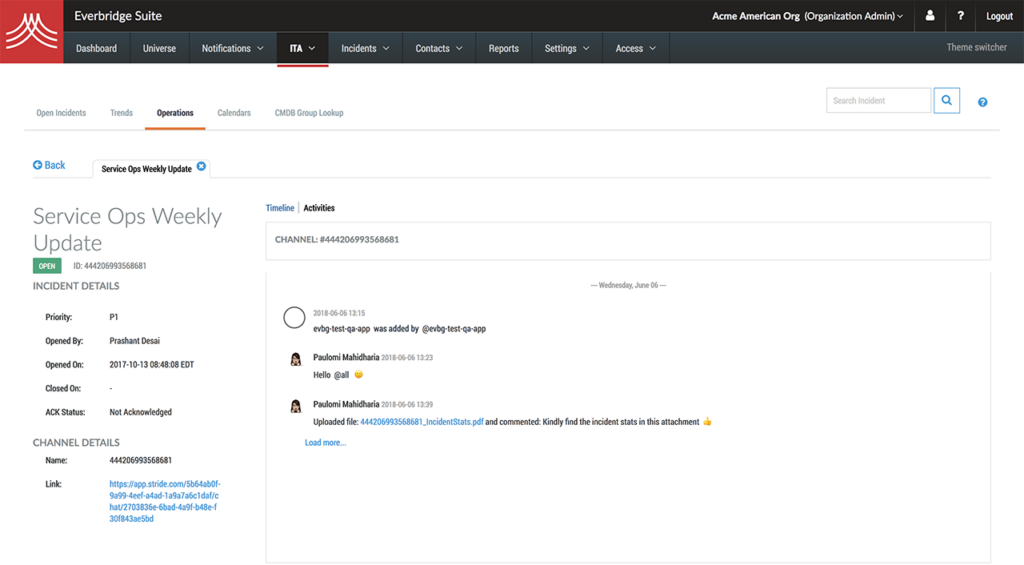
Task: Open Reports
Action: pyautogui.click(x=504, y=48)
